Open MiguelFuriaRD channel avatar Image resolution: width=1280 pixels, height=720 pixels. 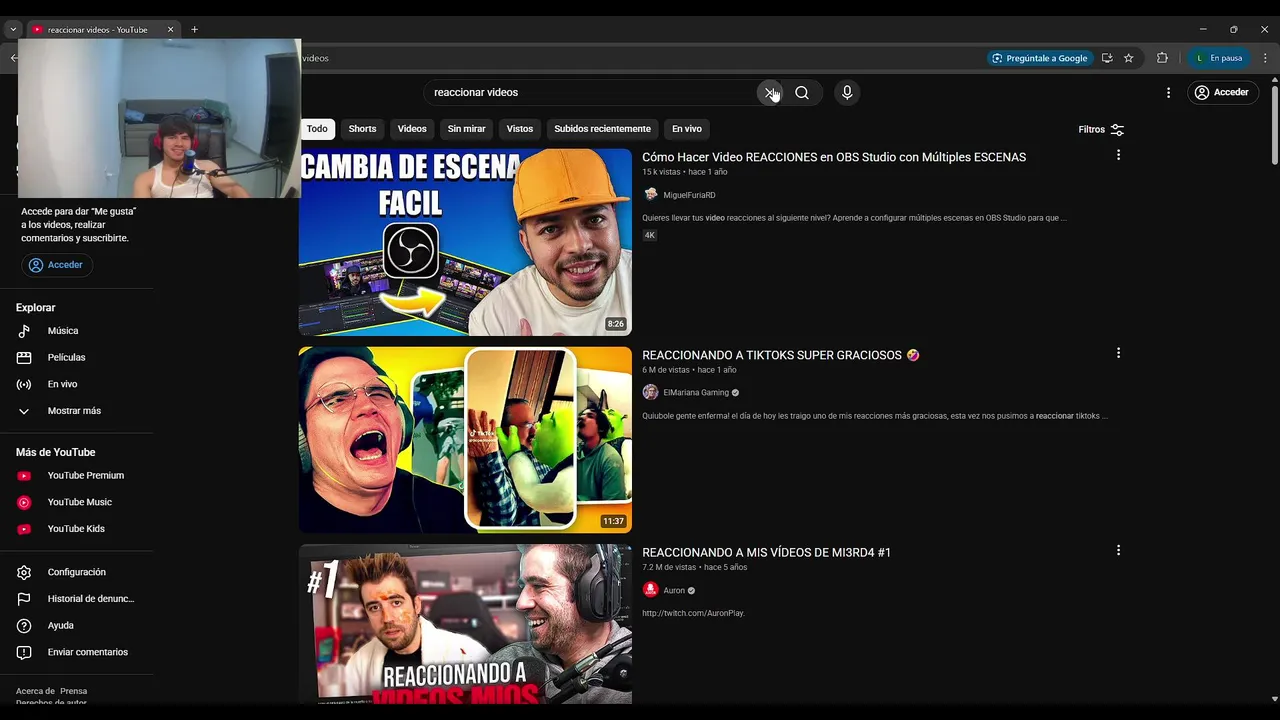650,195
